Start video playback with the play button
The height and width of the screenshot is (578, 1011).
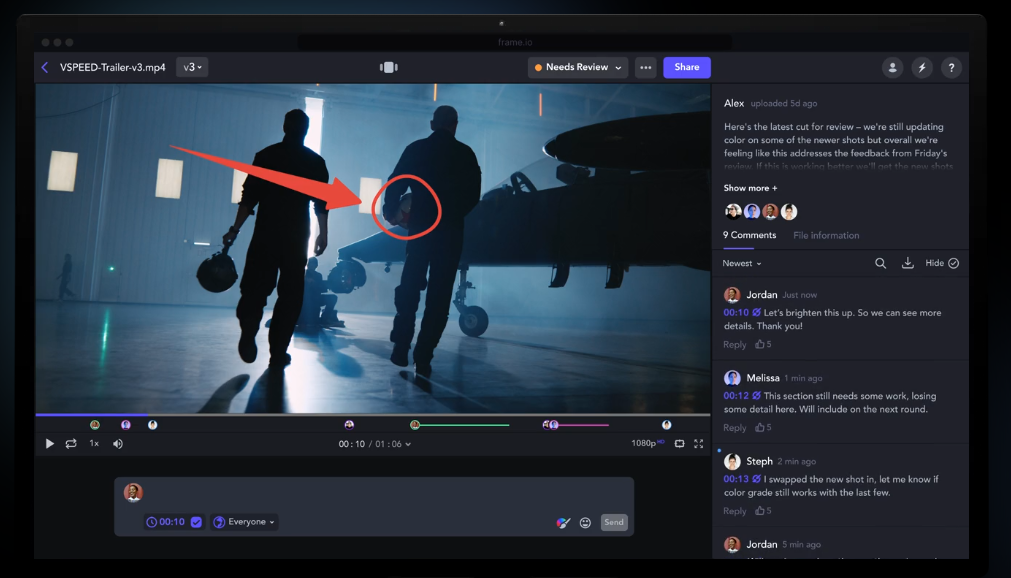50,444
